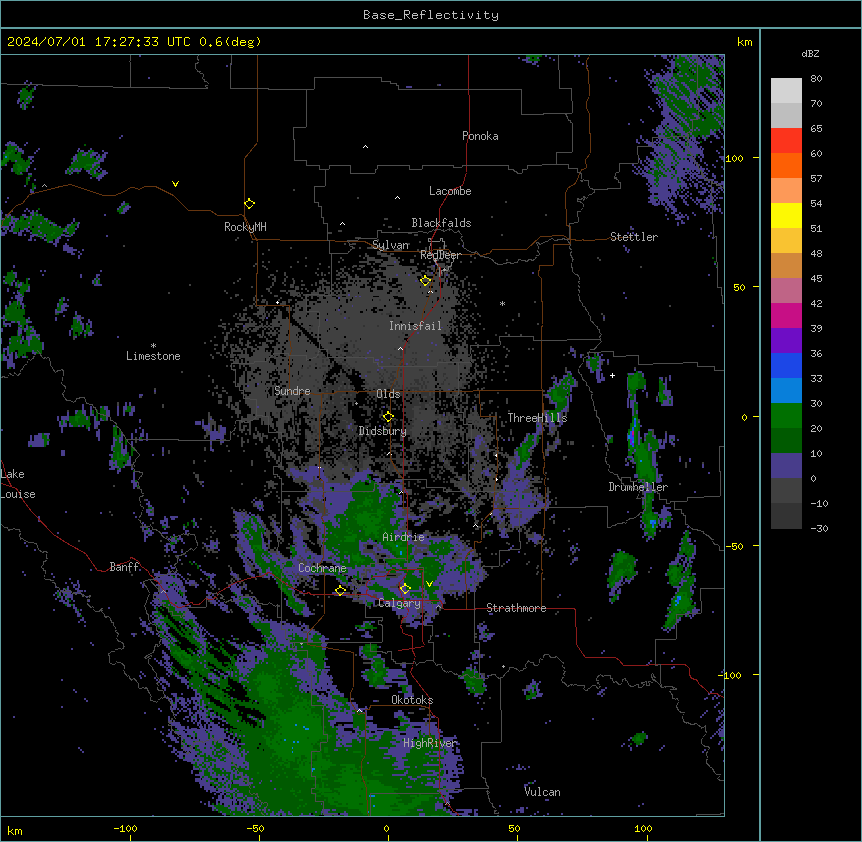Select the yellow station marker below RedDeer

(x=426, y=281)
